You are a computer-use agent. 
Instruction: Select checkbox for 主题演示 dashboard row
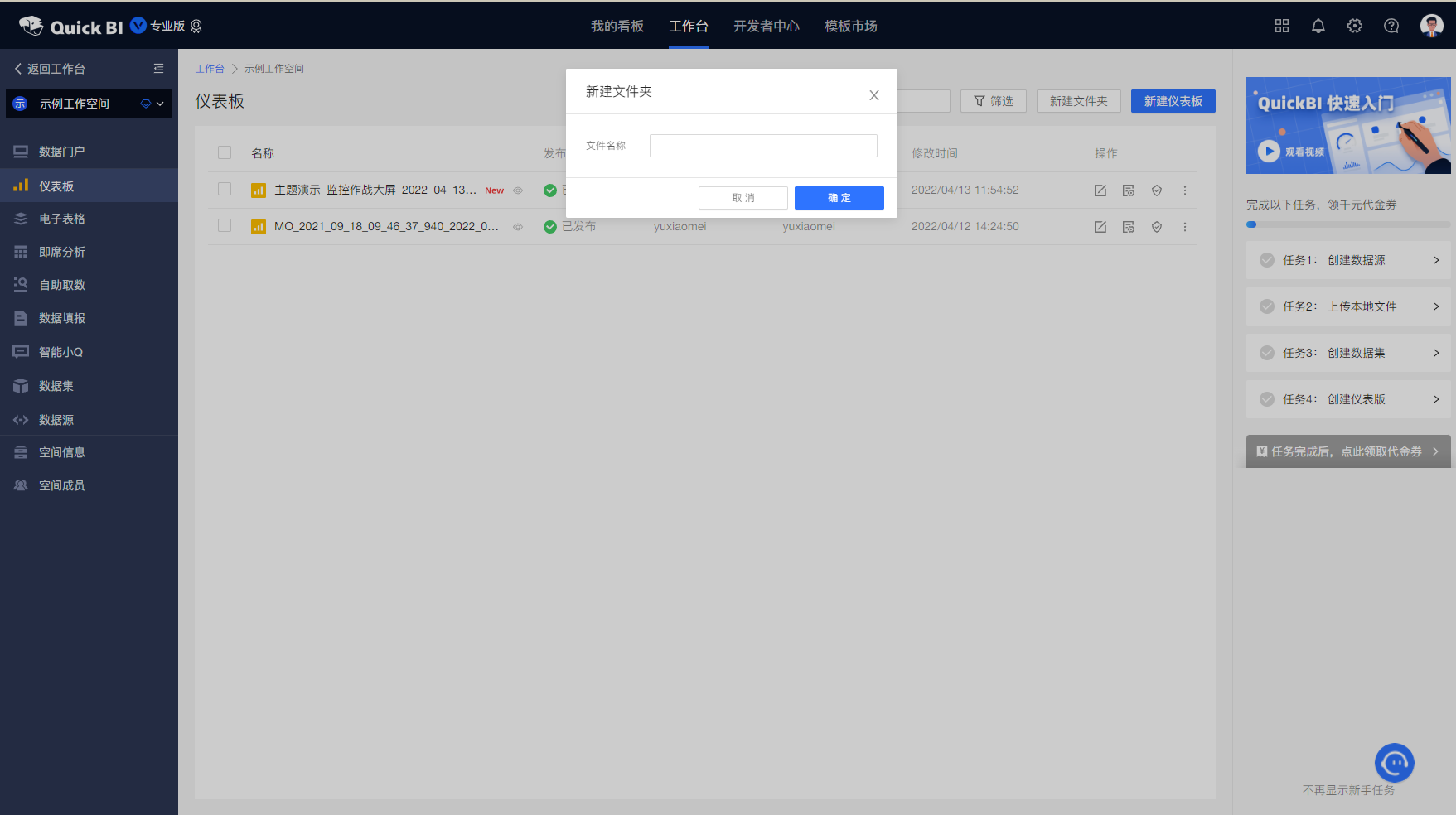225,190
